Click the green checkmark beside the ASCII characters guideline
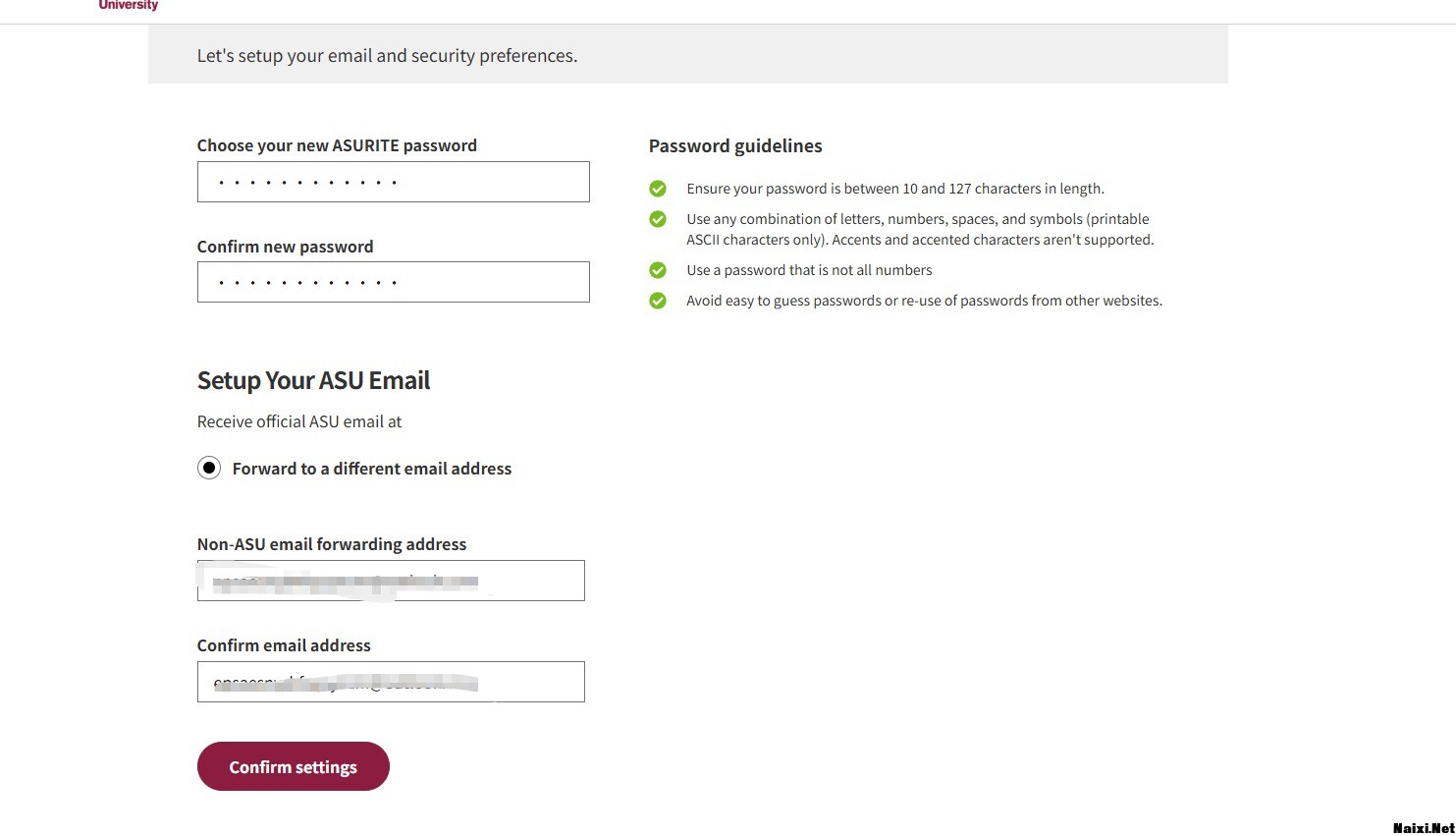Viewport: 1456px width, 836px height. click(658, 219)
